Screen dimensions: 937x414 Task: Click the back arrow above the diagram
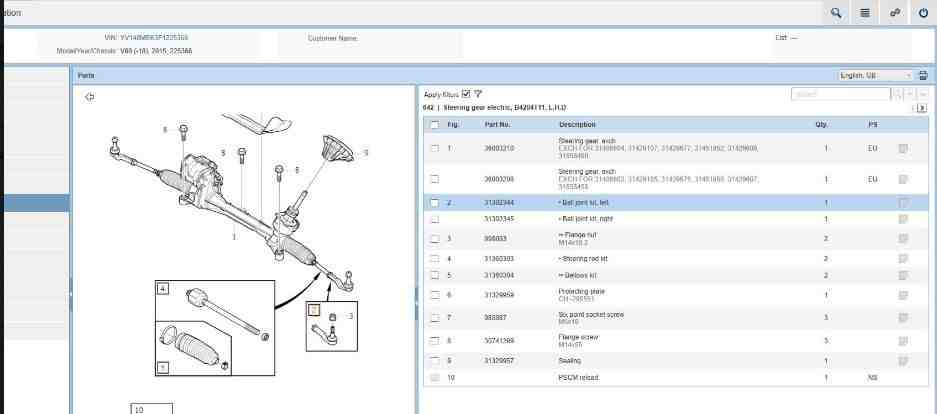click(x=90, y=97)
